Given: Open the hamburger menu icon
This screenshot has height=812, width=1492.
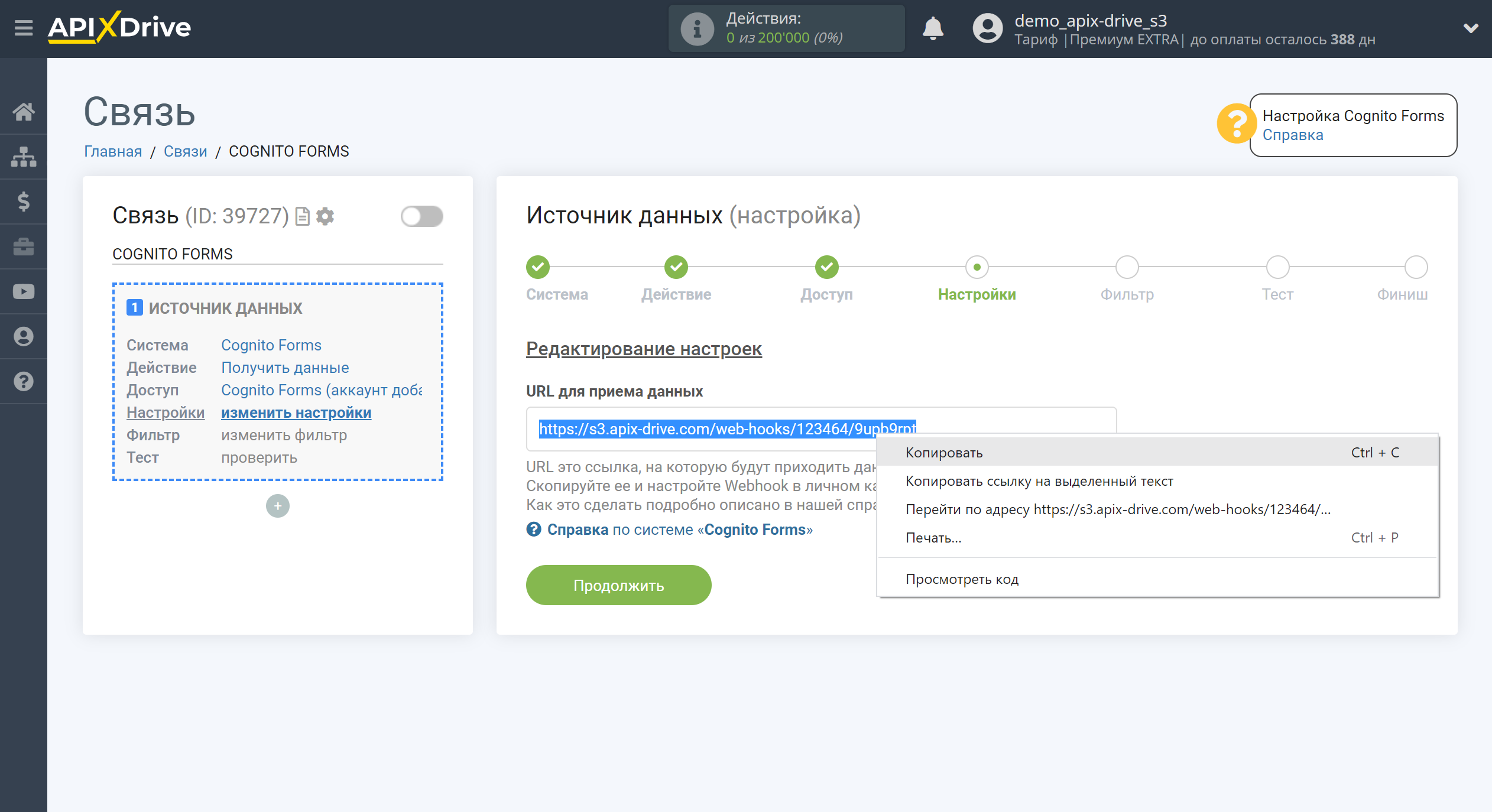Looking at the screenshot, I should [24, 28].
